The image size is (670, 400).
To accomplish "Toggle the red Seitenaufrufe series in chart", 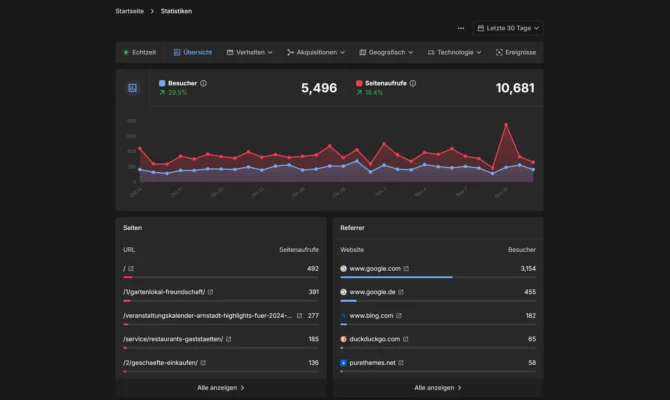I will (x=359, y=84).
